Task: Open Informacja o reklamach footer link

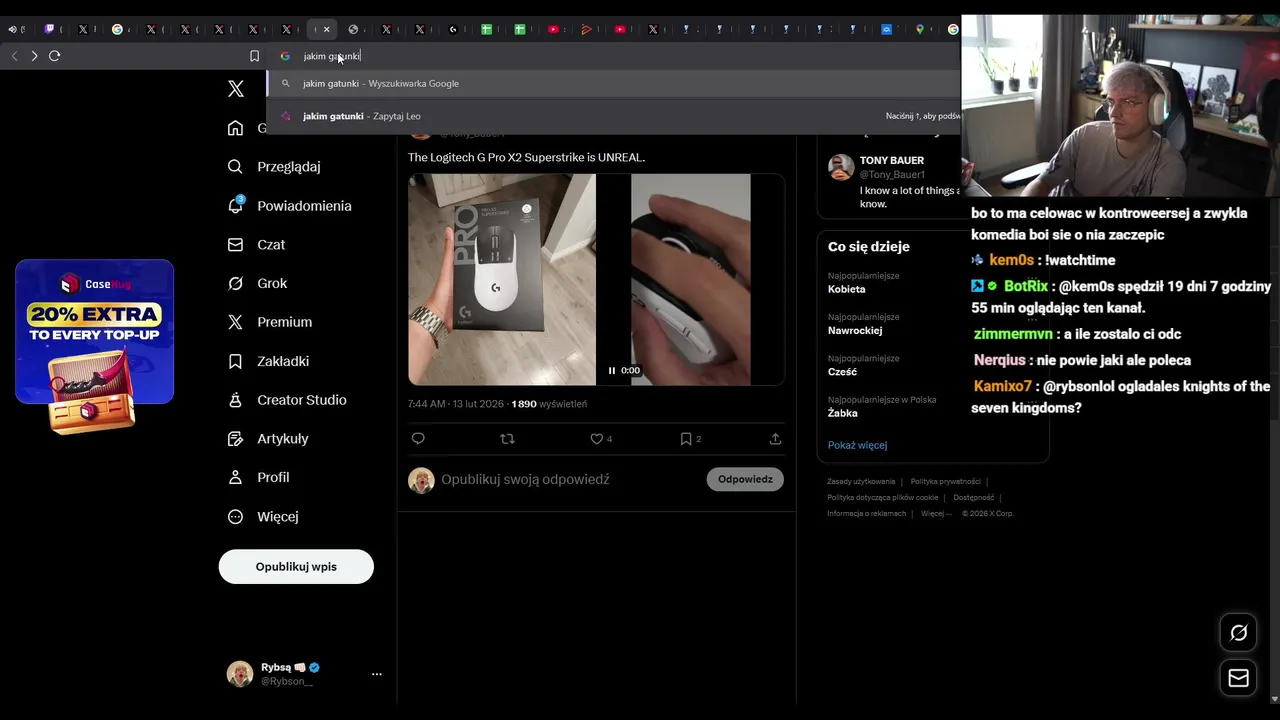Action: pyautogui.click(x=866, y=514)
